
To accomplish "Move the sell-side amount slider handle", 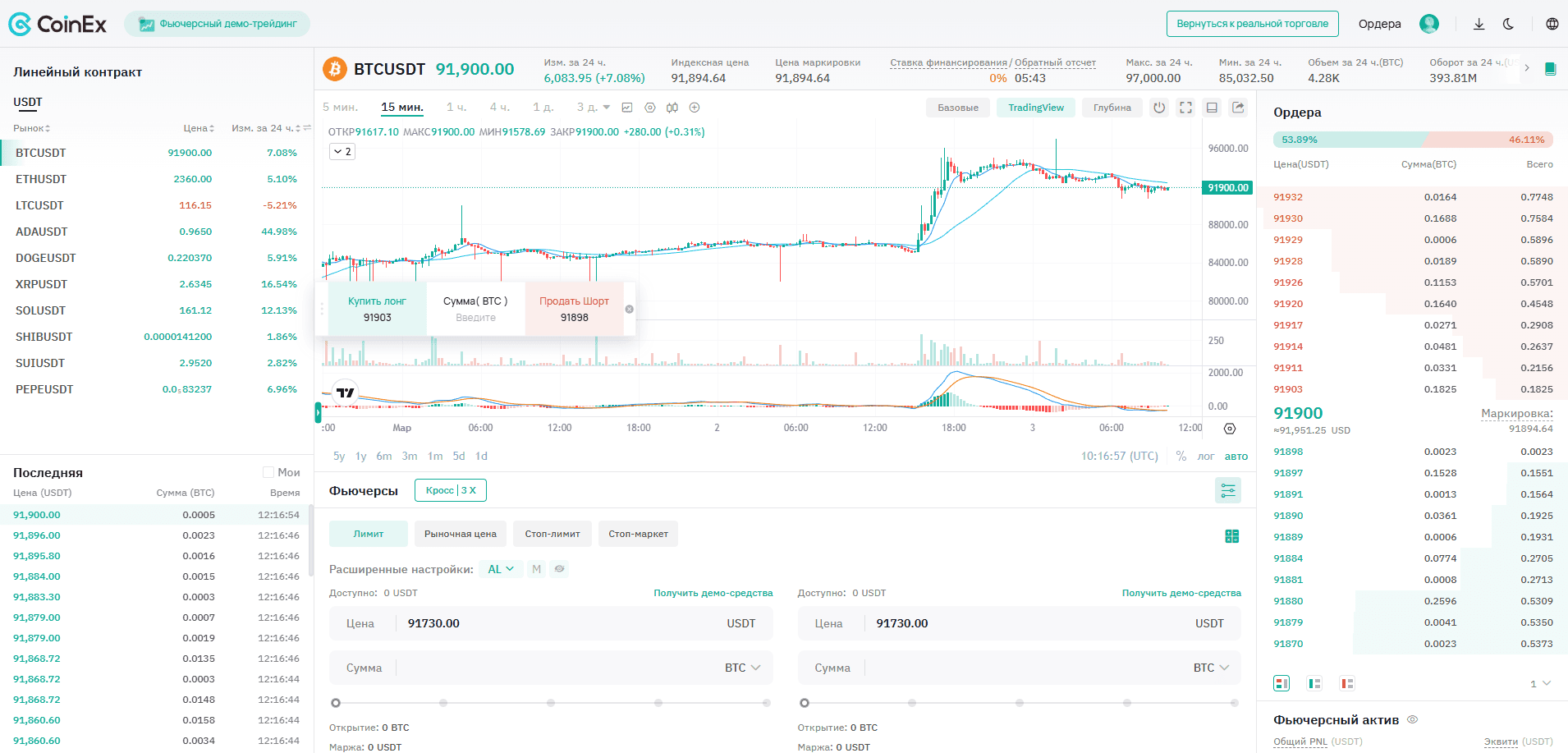I will tap(805, 703).
